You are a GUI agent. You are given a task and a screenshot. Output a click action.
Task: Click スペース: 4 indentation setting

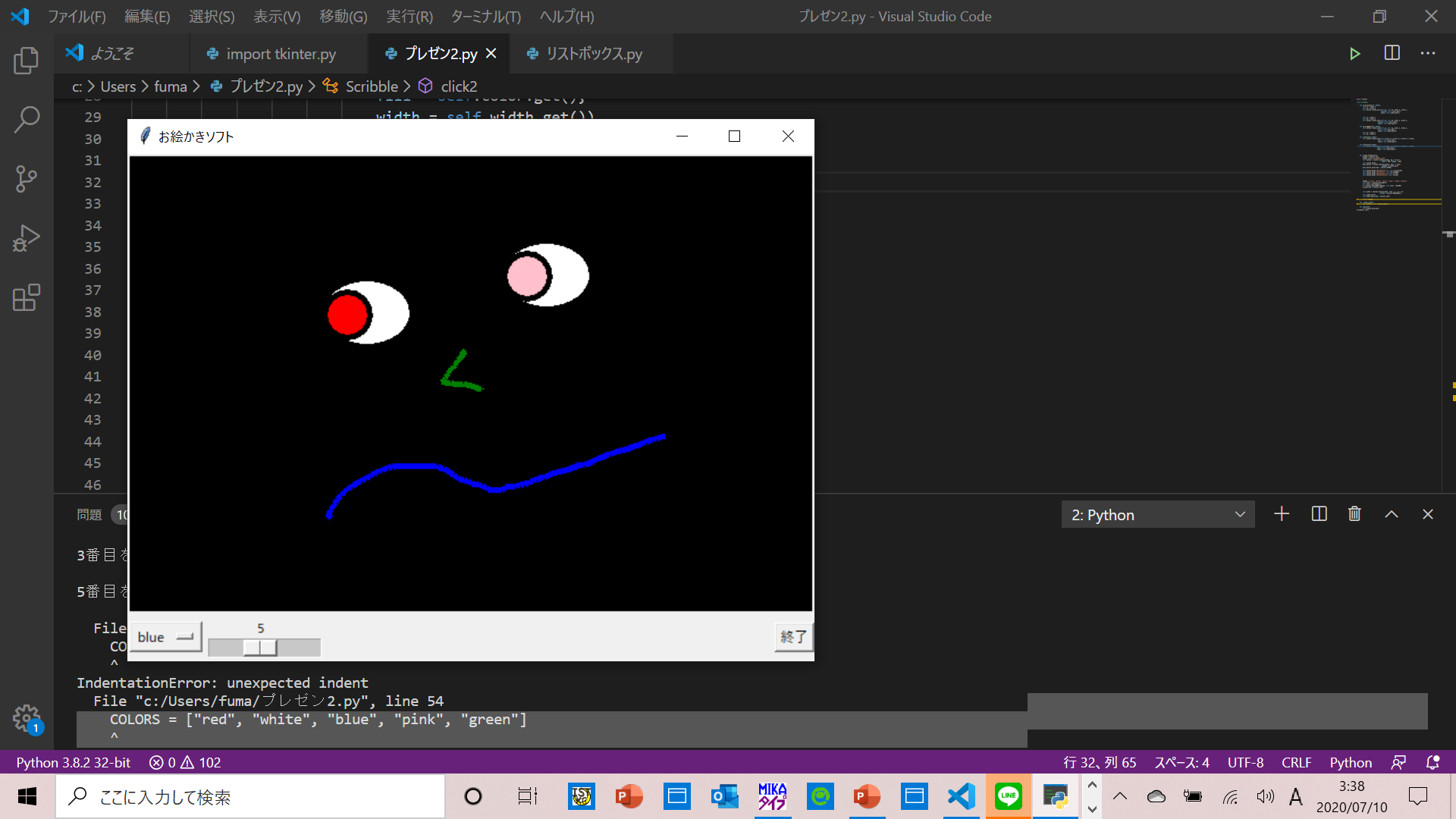(x=1181, y=762)
